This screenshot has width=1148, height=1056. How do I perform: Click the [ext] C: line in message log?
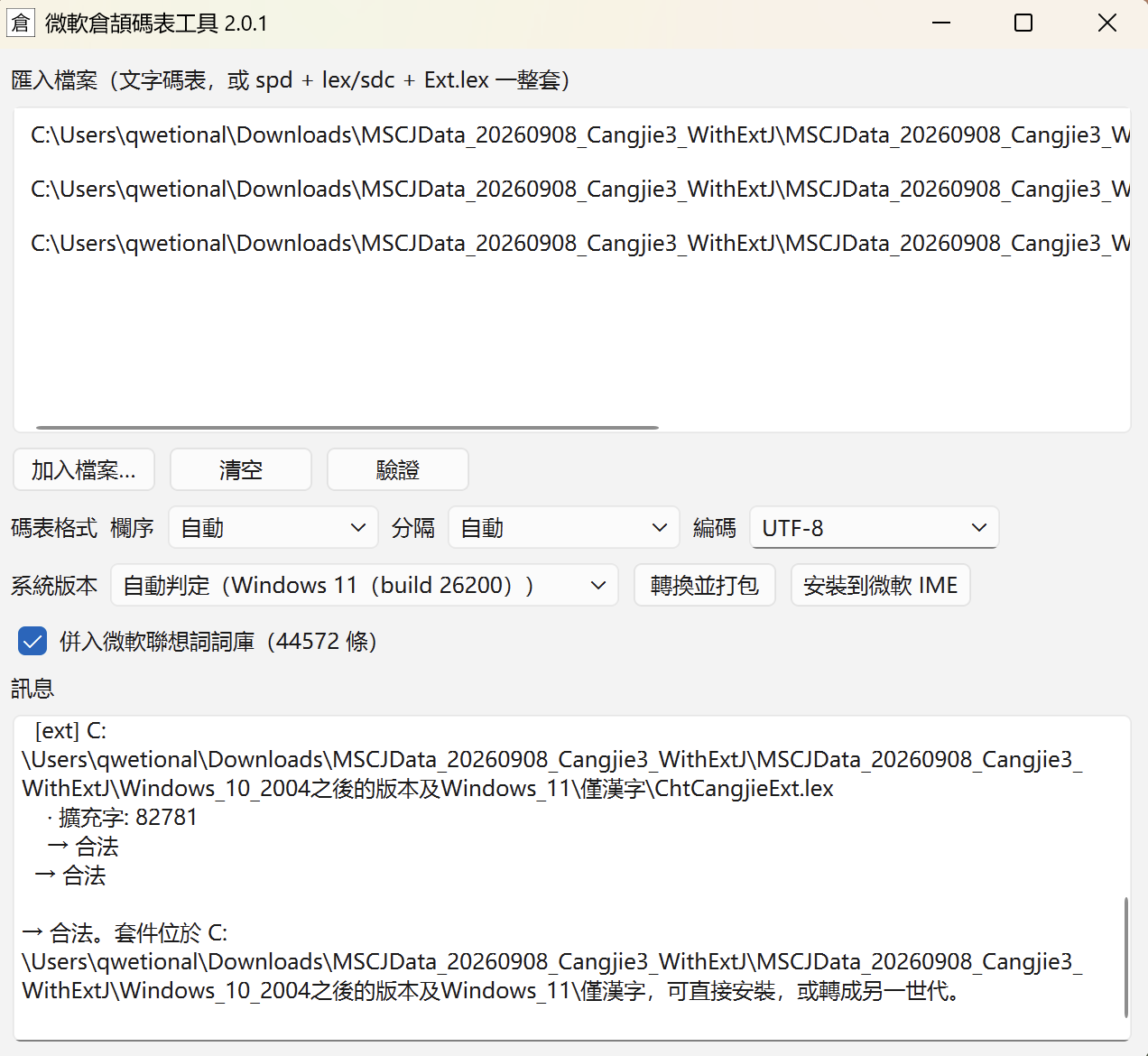point(70,730)
